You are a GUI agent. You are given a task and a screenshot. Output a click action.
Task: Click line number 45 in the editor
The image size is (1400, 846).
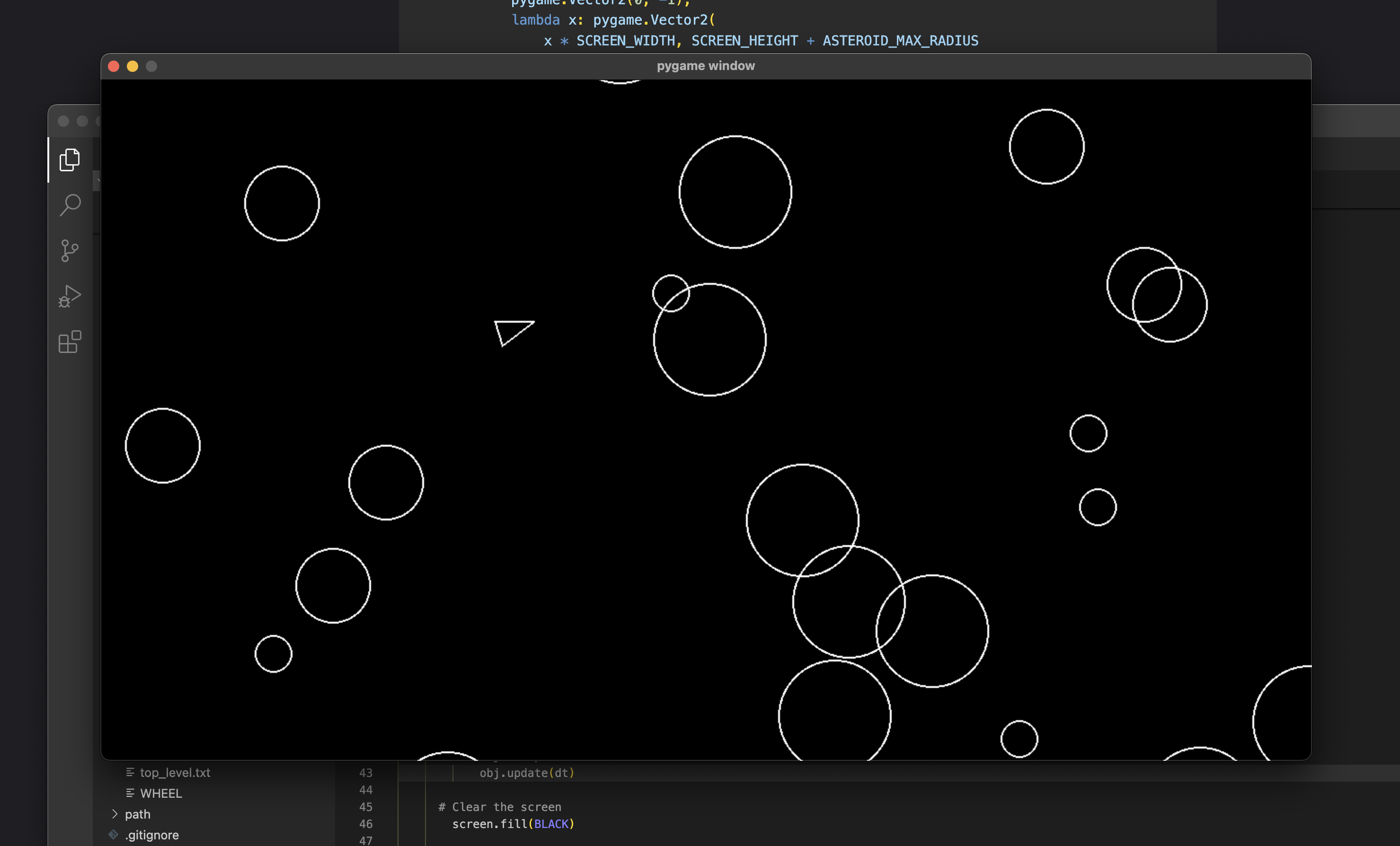365,807
